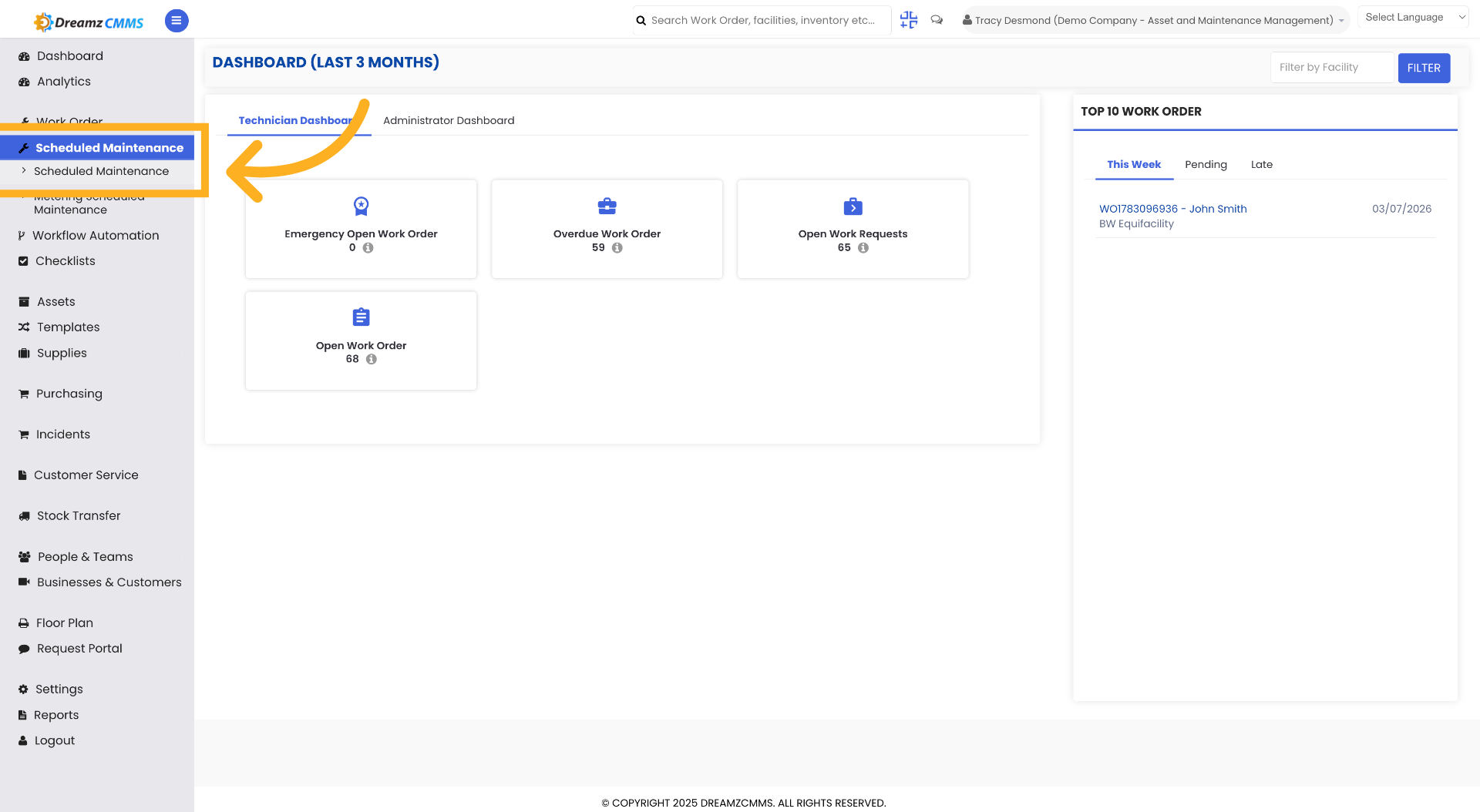Click the Request Portal speech bubble icon
Image resolution: width=1480 pixels, height=812 pixels.
point(24,649)
